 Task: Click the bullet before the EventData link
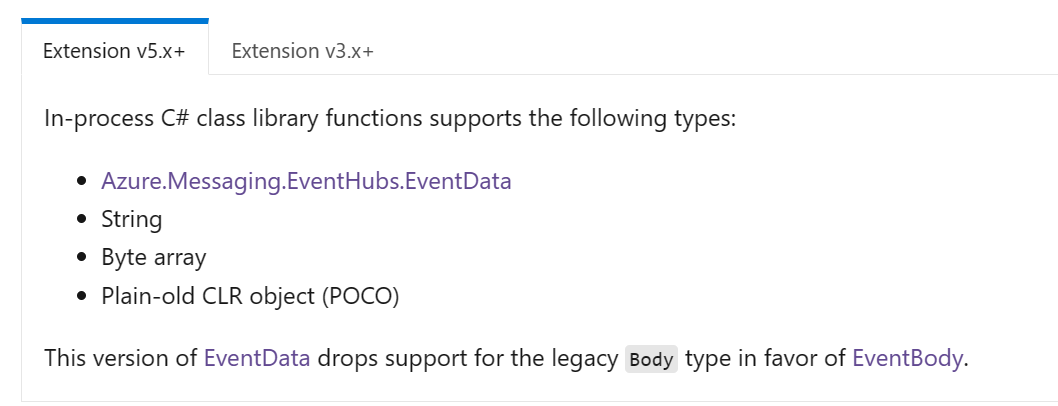82,181
